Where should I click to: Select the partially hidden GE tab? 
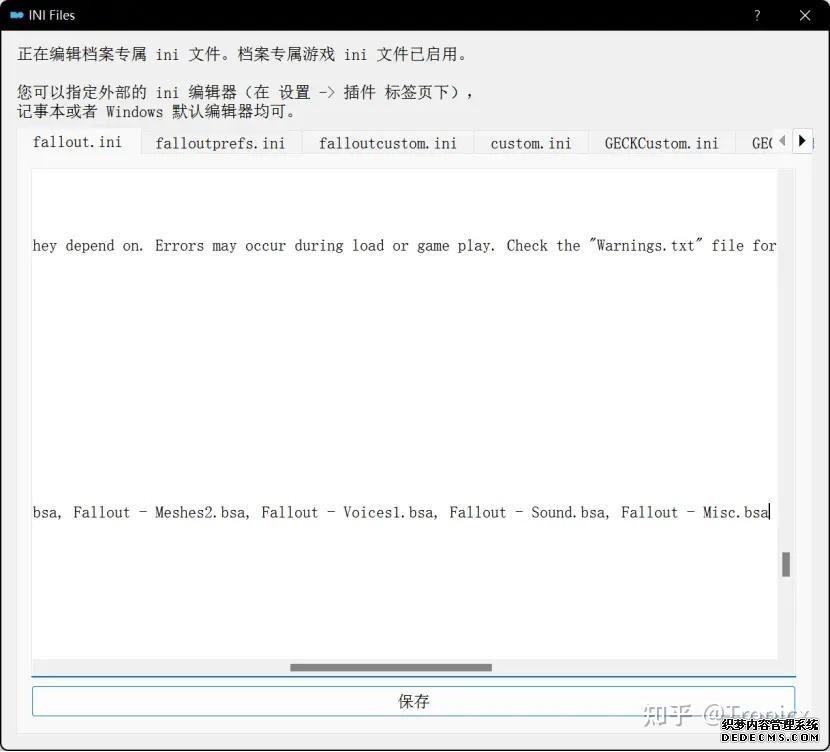pyautogui.click(x=760, y=144)
